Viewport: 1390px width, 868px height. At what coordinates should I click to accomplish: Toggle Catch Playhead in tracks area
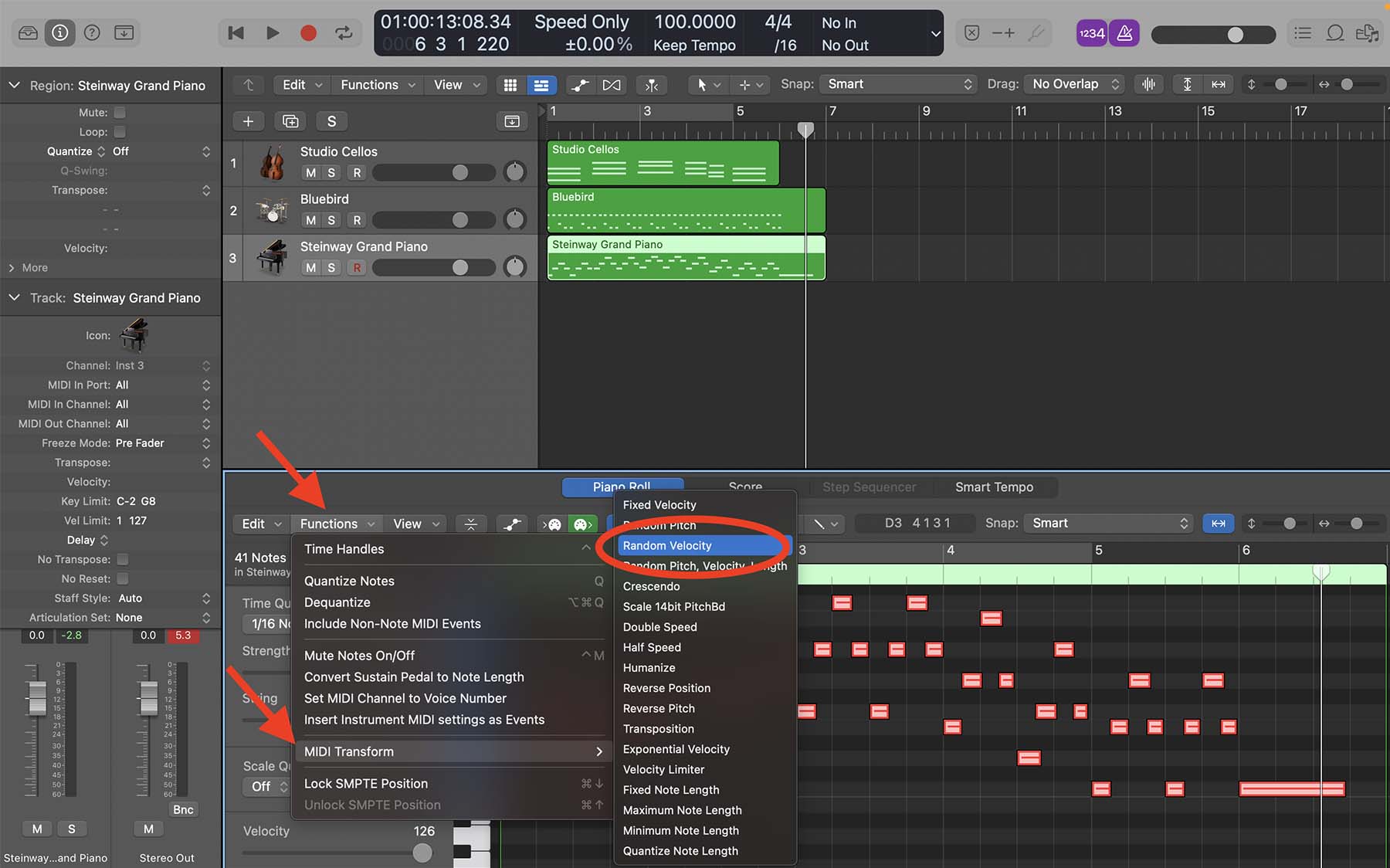(652, 85)
